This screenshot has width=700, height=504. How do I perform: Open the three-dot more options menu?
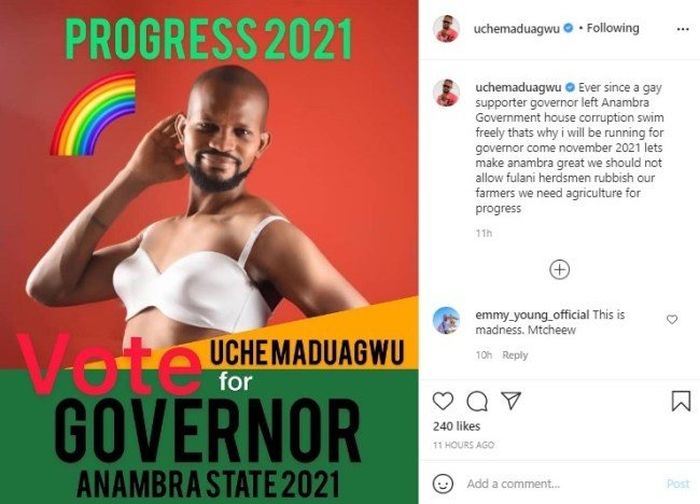pos(683,29)
